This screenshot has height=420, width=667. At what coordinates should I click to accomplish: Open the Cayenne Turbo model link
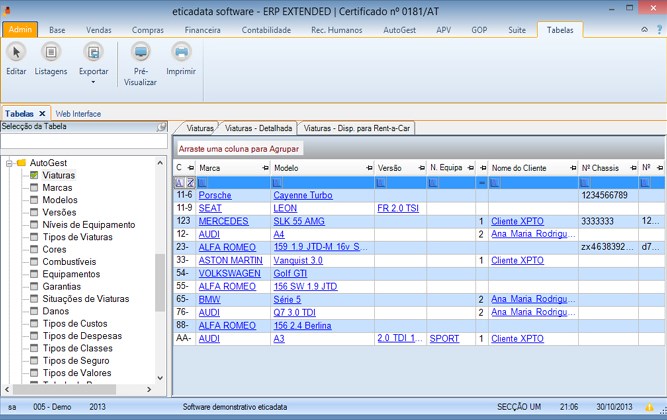pos(302,195)
